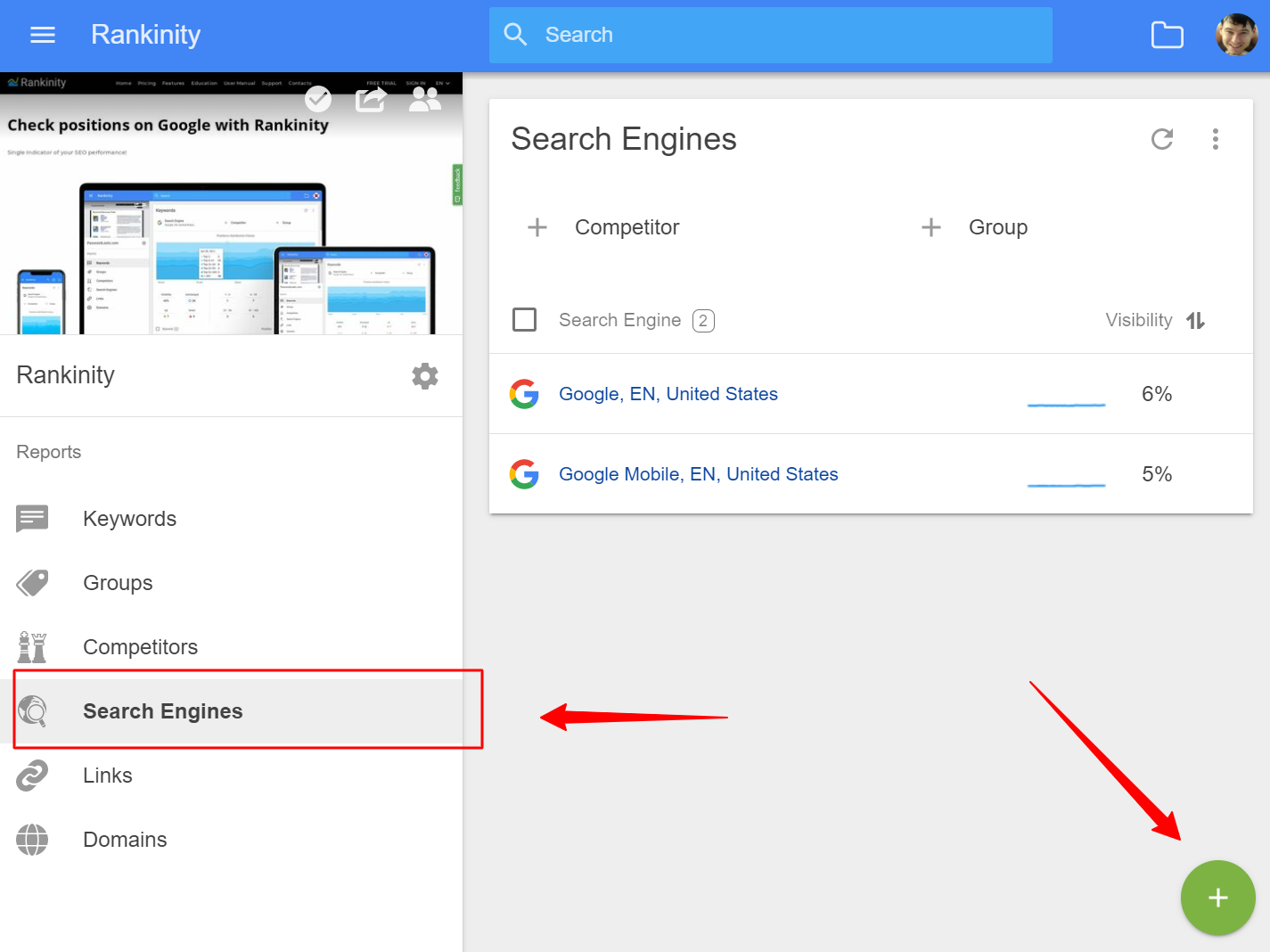Click the green add floating button

[1218, 898]
